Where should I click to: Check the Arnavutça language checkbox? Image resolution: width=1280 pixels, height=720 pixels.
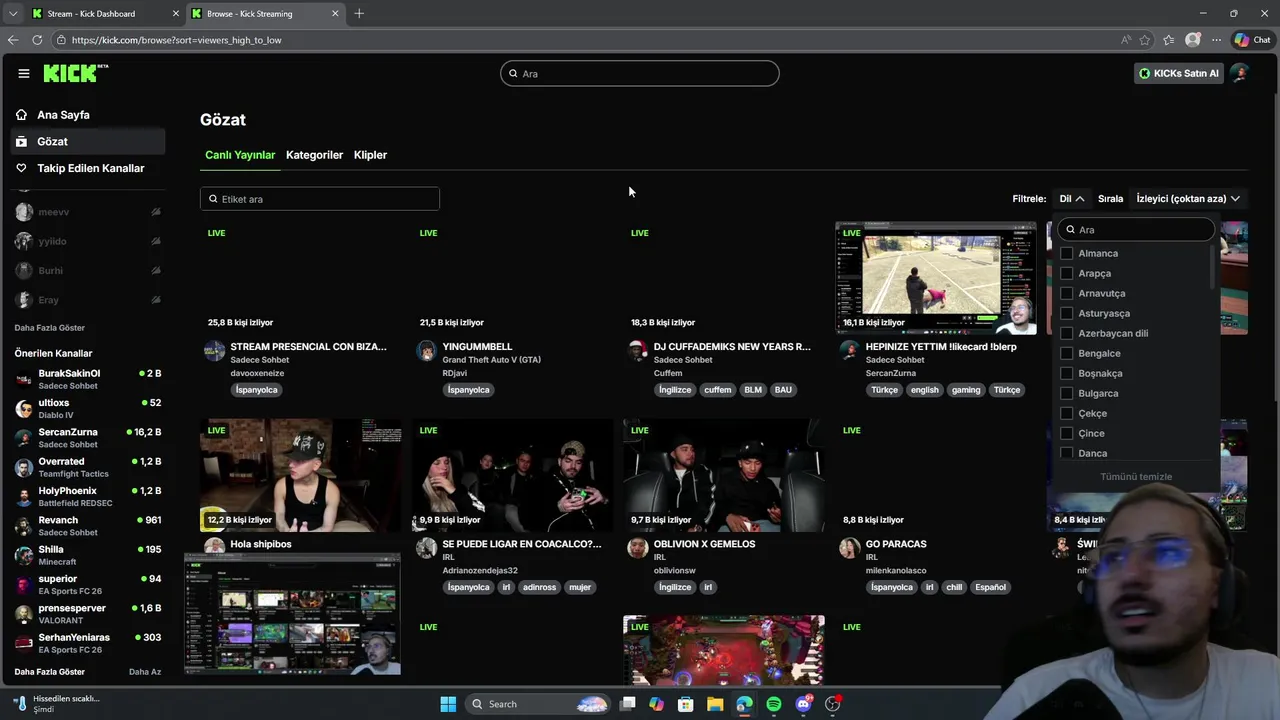1066,294
